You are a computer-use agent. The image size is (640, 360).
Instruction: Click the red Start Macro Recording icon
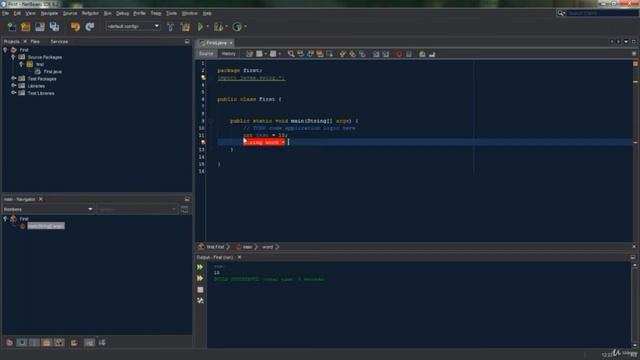point(399,54)
